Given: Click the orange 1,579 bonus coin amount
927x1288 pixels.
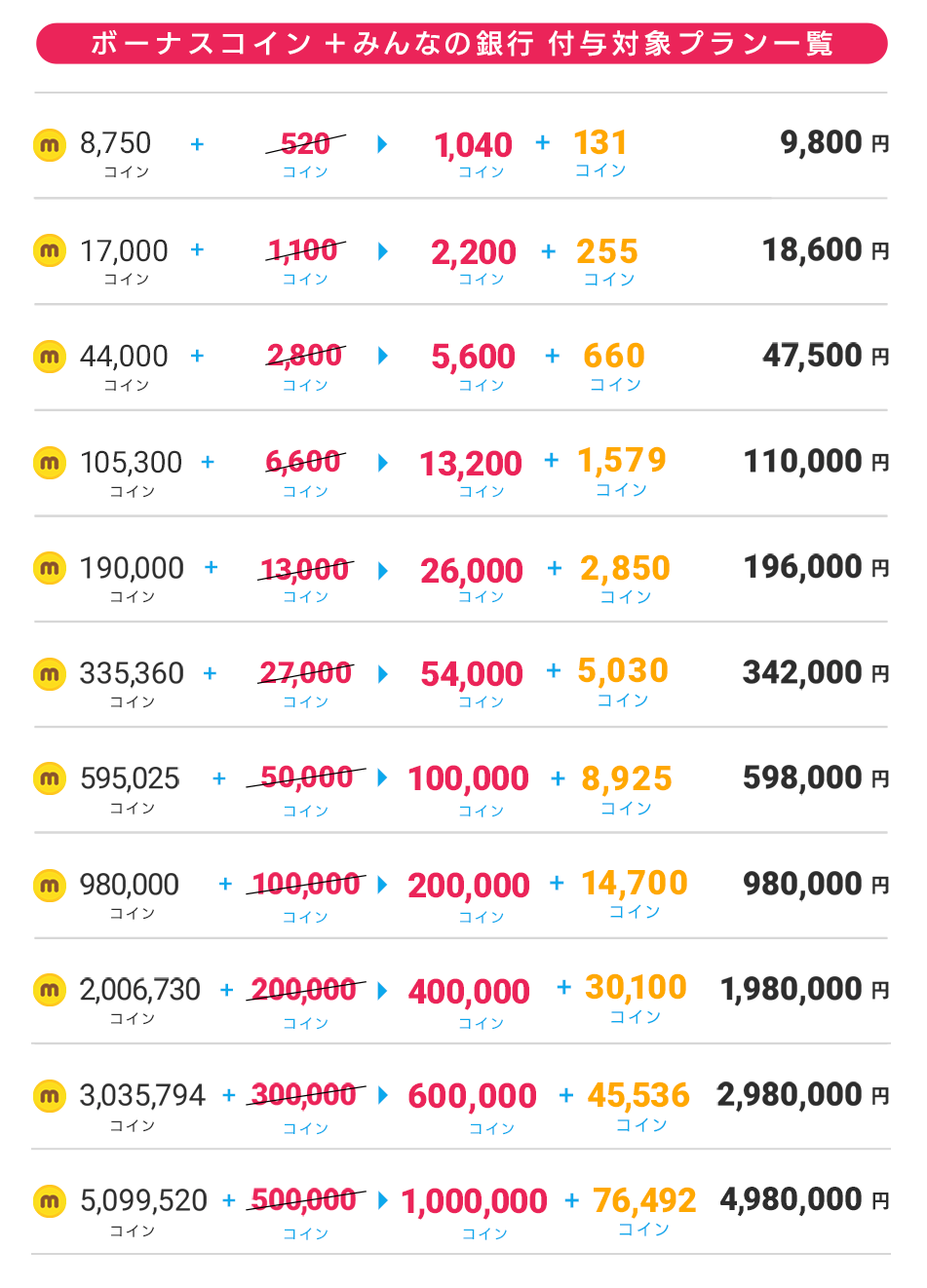Looking at the screenshot, I should coord(622,460).
